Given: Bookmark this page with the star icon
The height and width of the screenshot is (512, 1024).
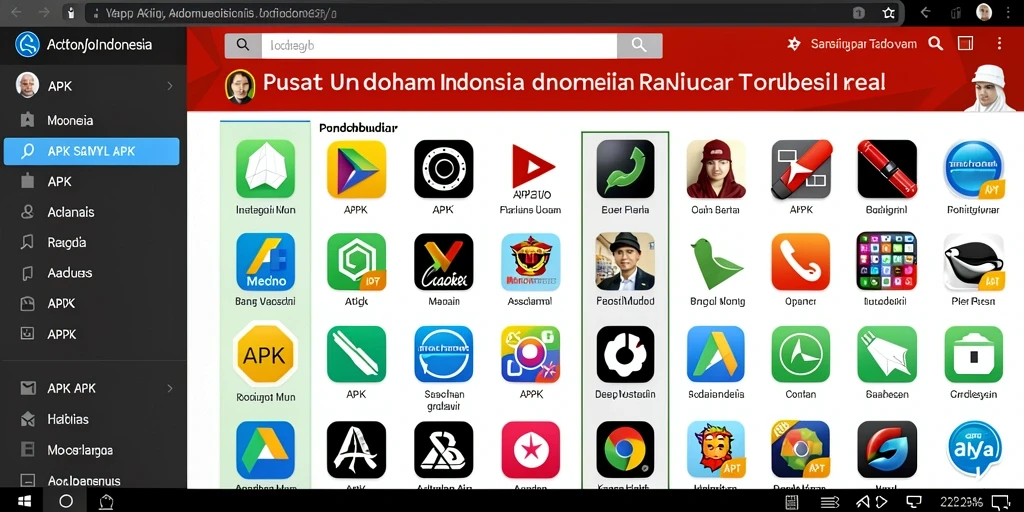Looking at the screenshot, I should click(888, 12).
